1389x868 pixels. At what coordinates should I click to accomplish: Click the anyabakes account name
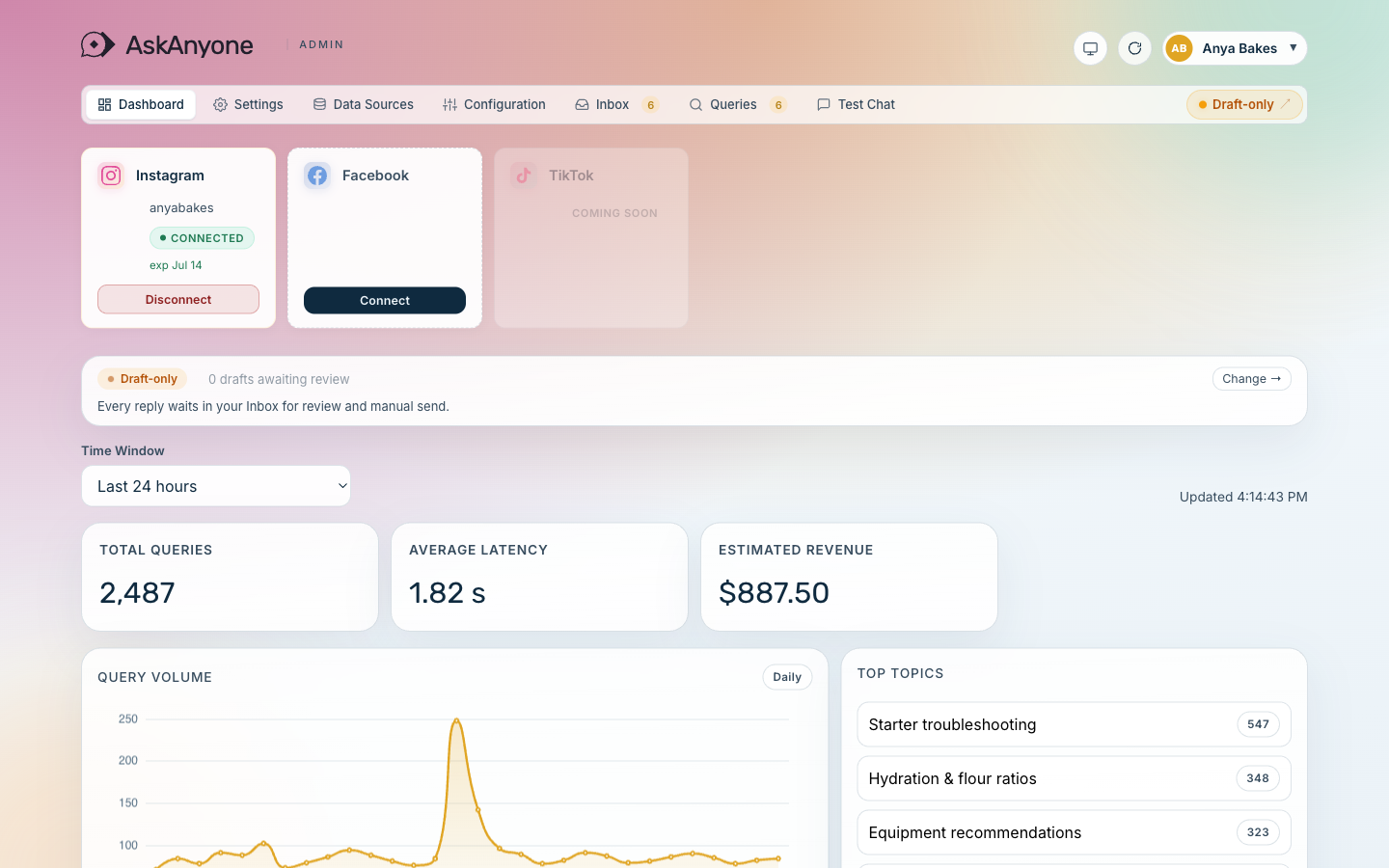click(x=181, y=208)
